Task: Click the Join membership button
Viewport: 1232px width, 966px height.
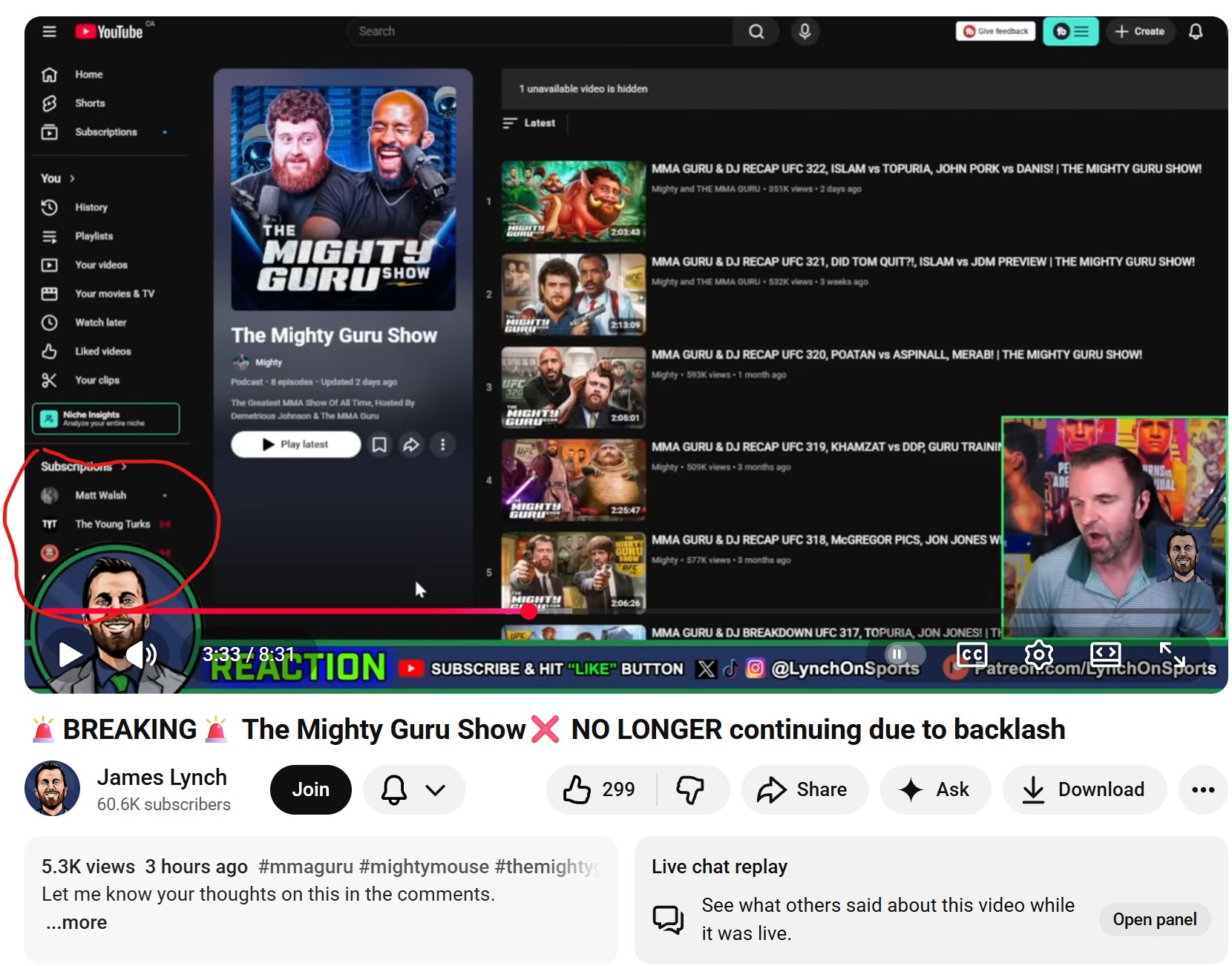Action: click(x=310, y=789)
